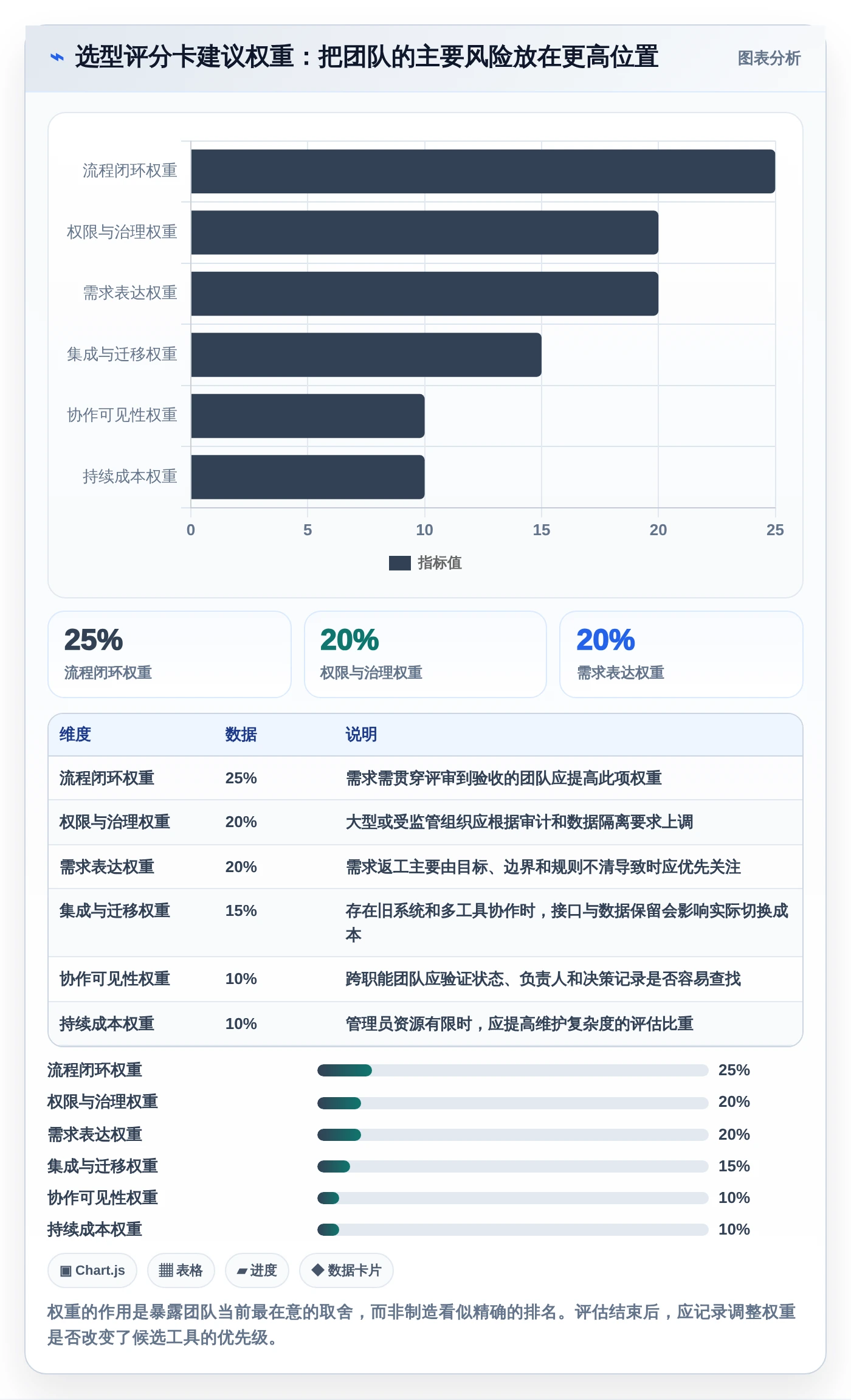Click description 大型或受监管组织应根据审计和数据隔离要求上调
Screen dimensions: 851x1400
(x=519, y=822)
